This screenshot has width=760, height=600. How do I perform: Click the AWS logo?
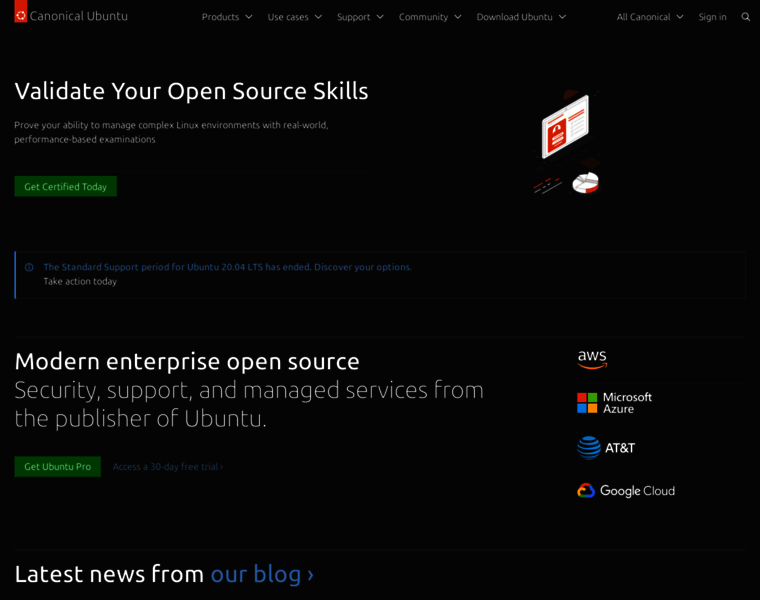coord(592,359)
